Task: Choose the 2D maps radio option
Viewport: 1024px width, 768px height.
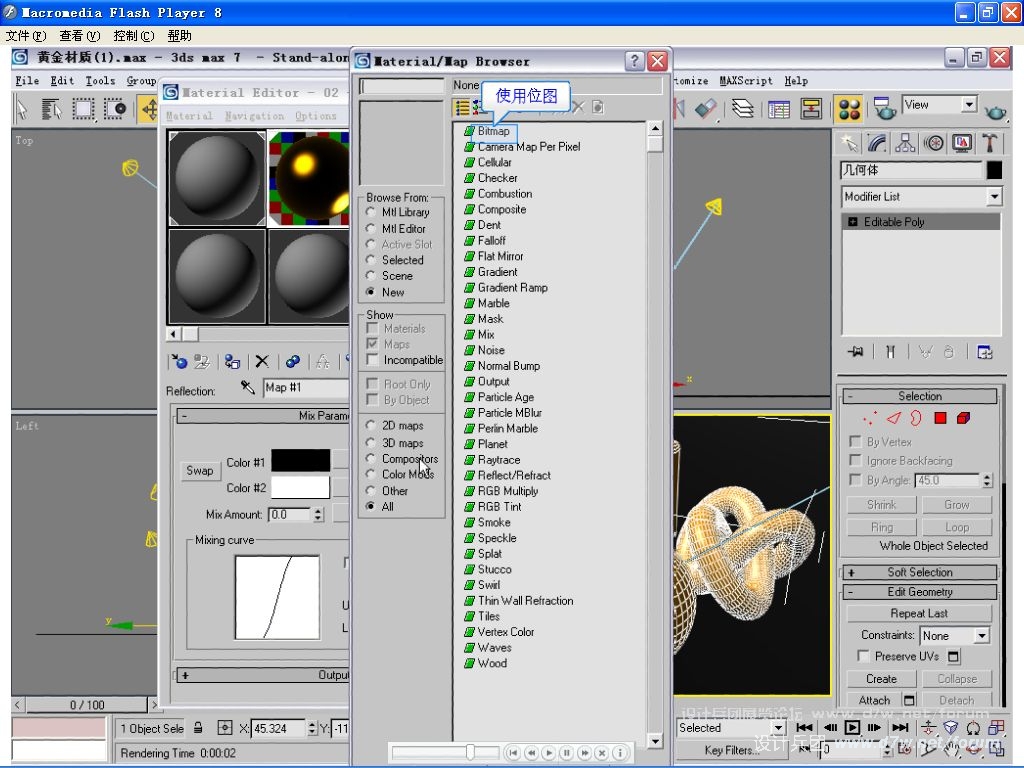Action: [x=372, y=426]
